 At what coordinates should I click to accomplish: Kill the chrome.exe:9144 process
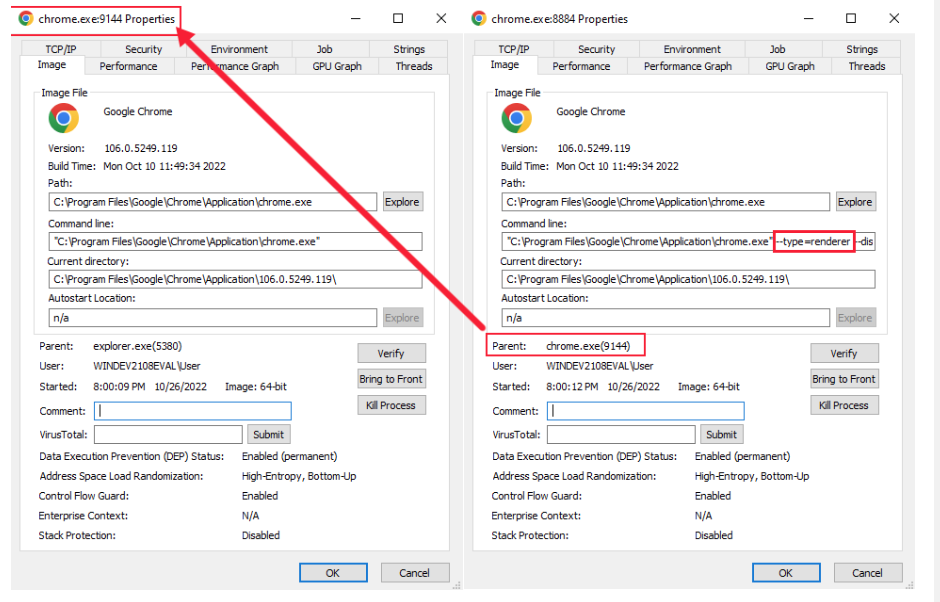click(x=391, y=405)
